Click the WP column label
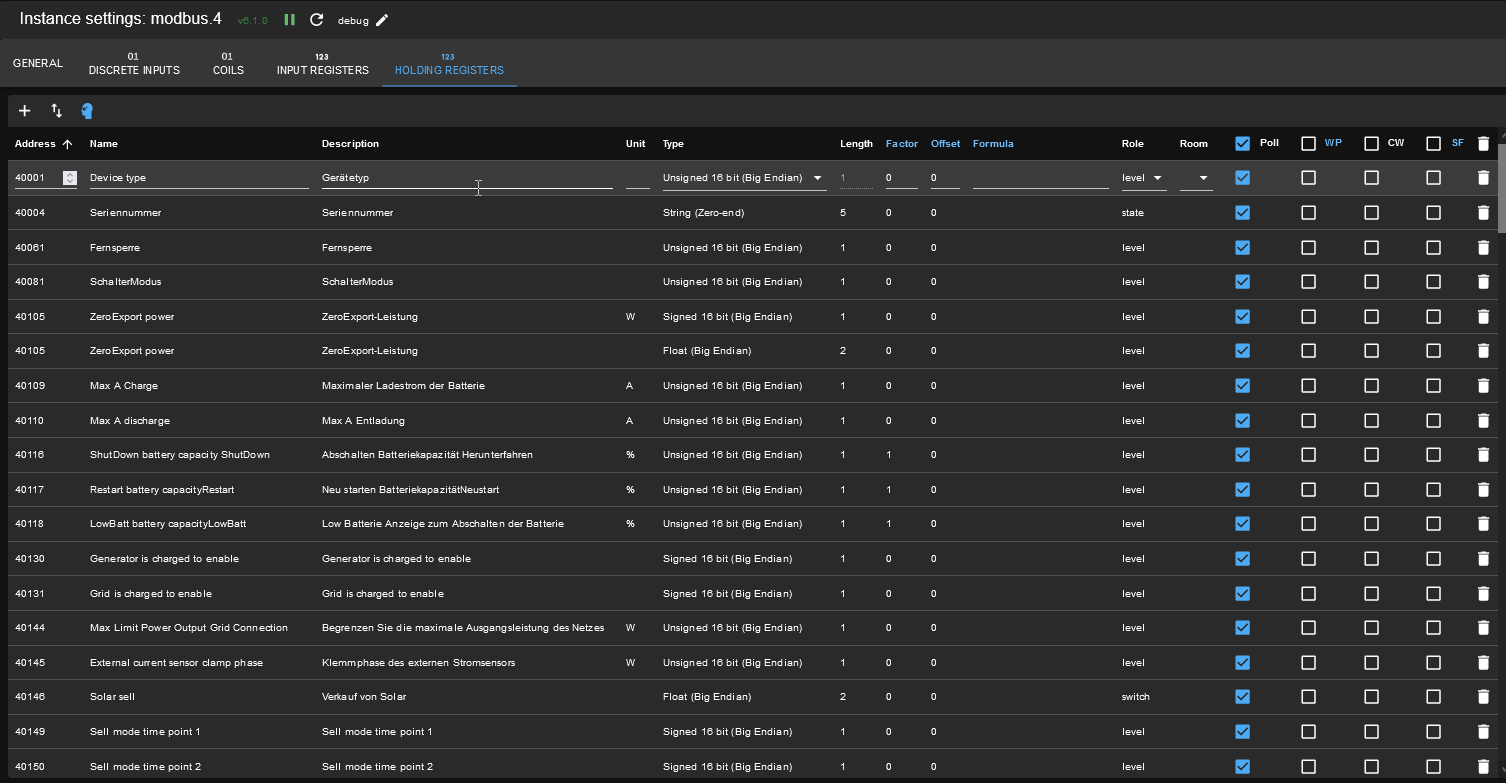 click(1333, 143)
